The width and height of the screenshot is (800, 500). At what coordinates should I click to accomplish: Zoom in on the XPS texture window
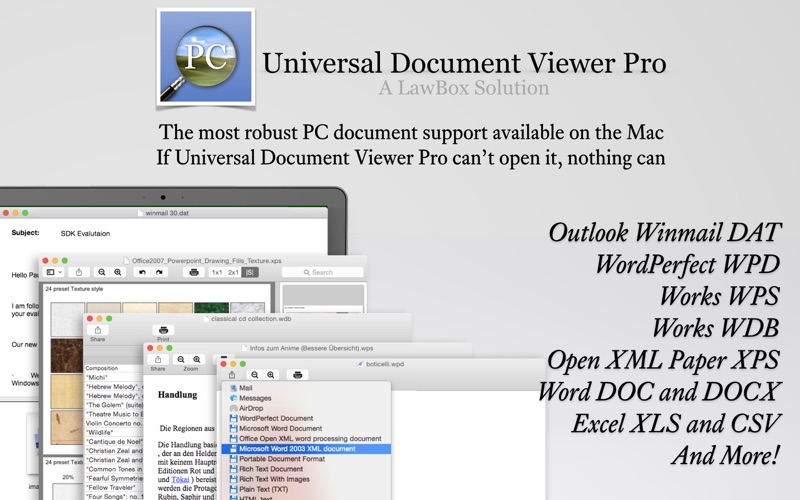pos(118,272)
